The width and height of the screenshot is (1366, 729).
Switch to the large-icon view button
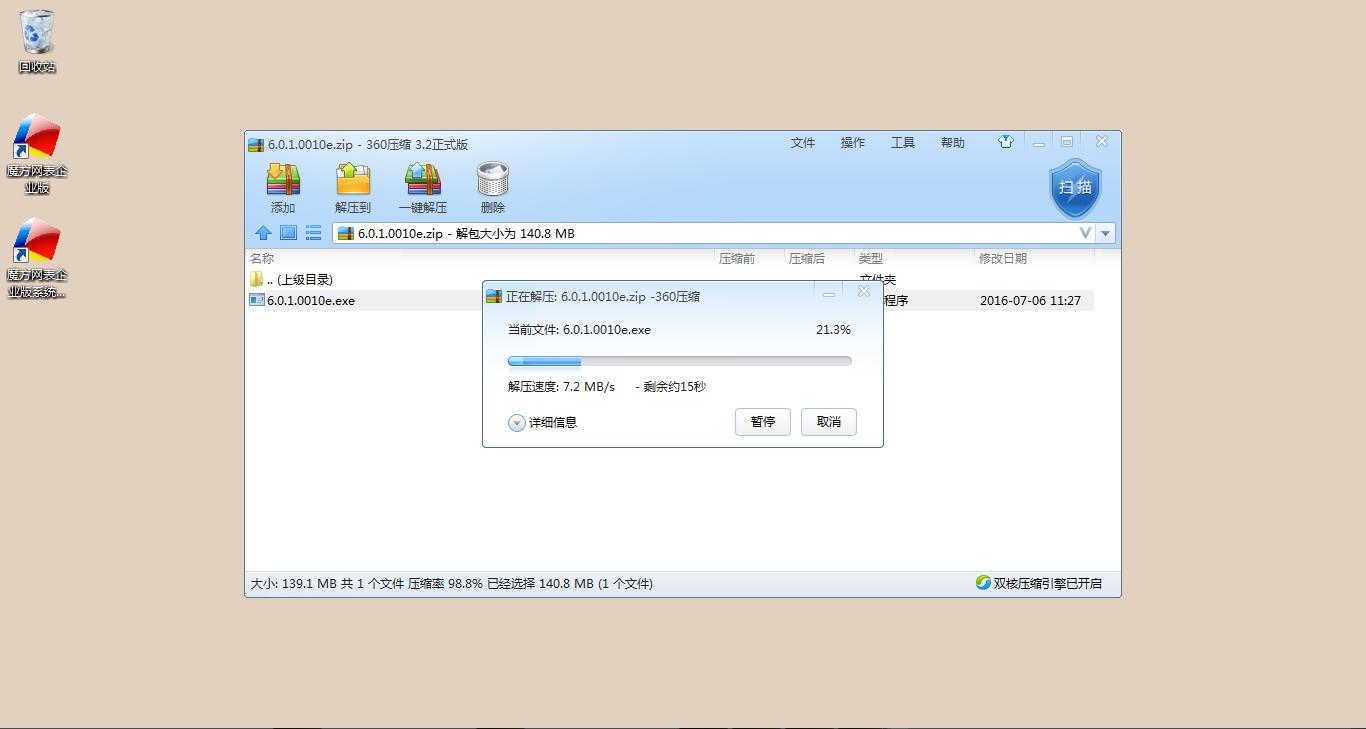point(288,233)
